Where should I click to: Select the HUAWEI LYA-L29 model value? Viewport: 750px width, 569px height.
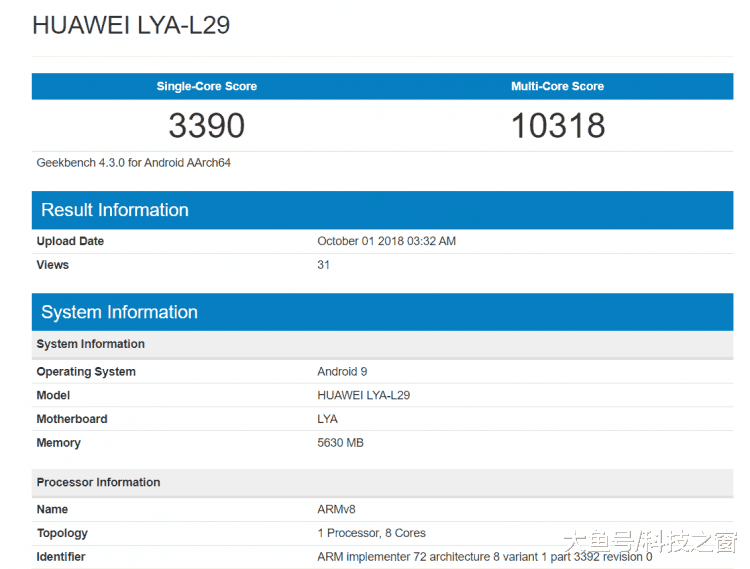[x=364, y=395]
